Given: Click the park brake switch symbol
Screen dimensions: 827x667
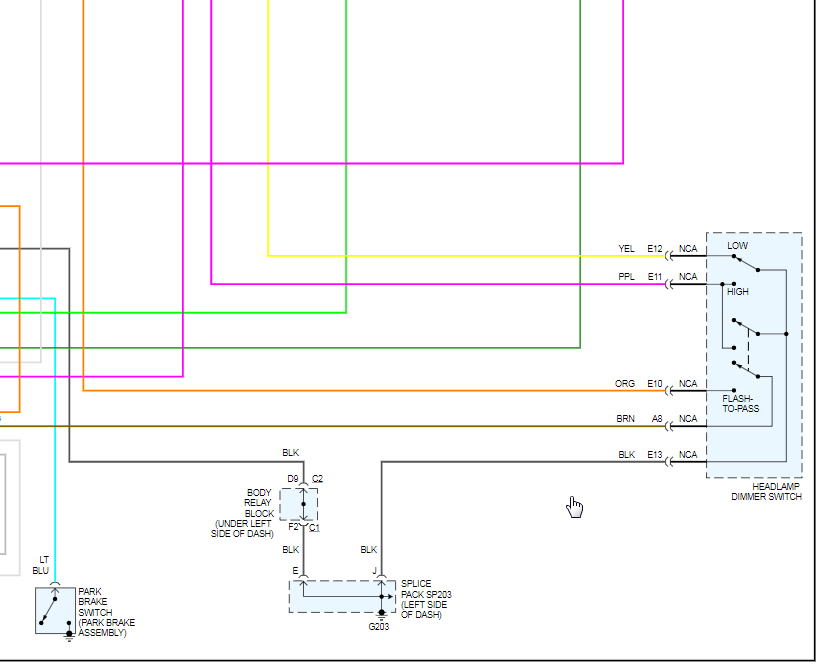Looking at the screenshot, I should point(55,611).
